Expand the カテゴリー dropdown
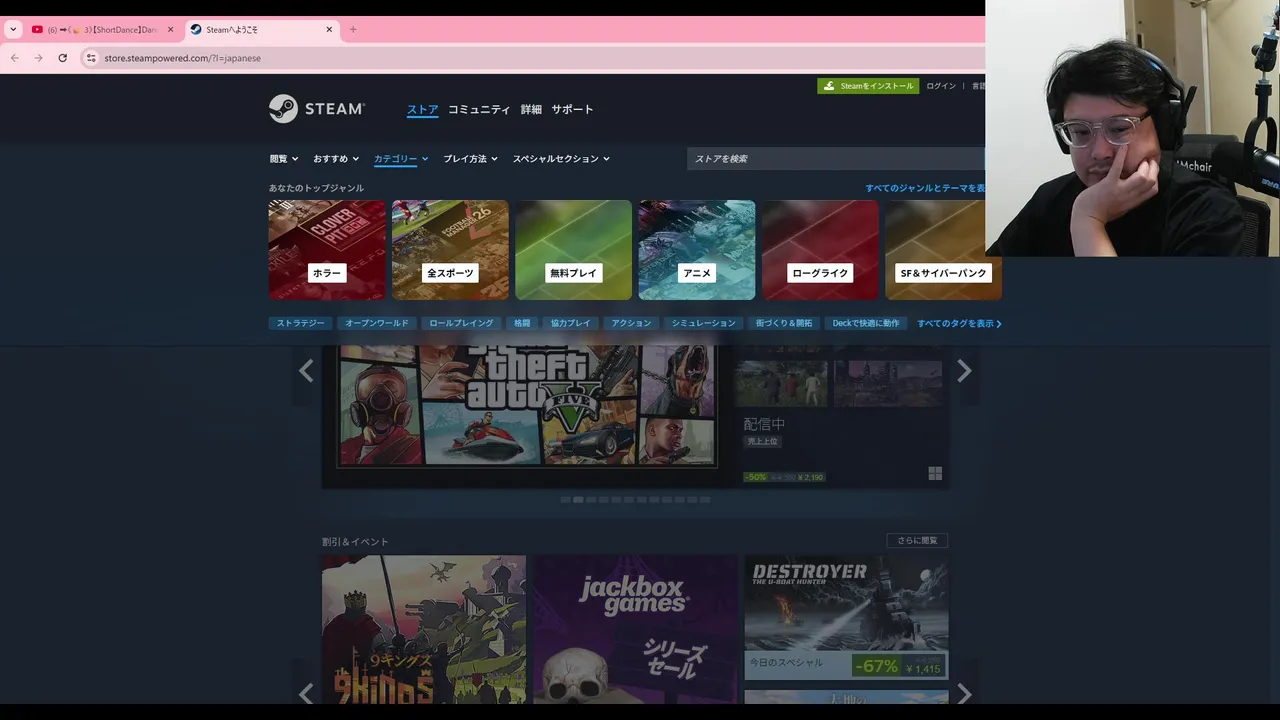Viewport: 1280px width, 720px height. coord(401,159)
